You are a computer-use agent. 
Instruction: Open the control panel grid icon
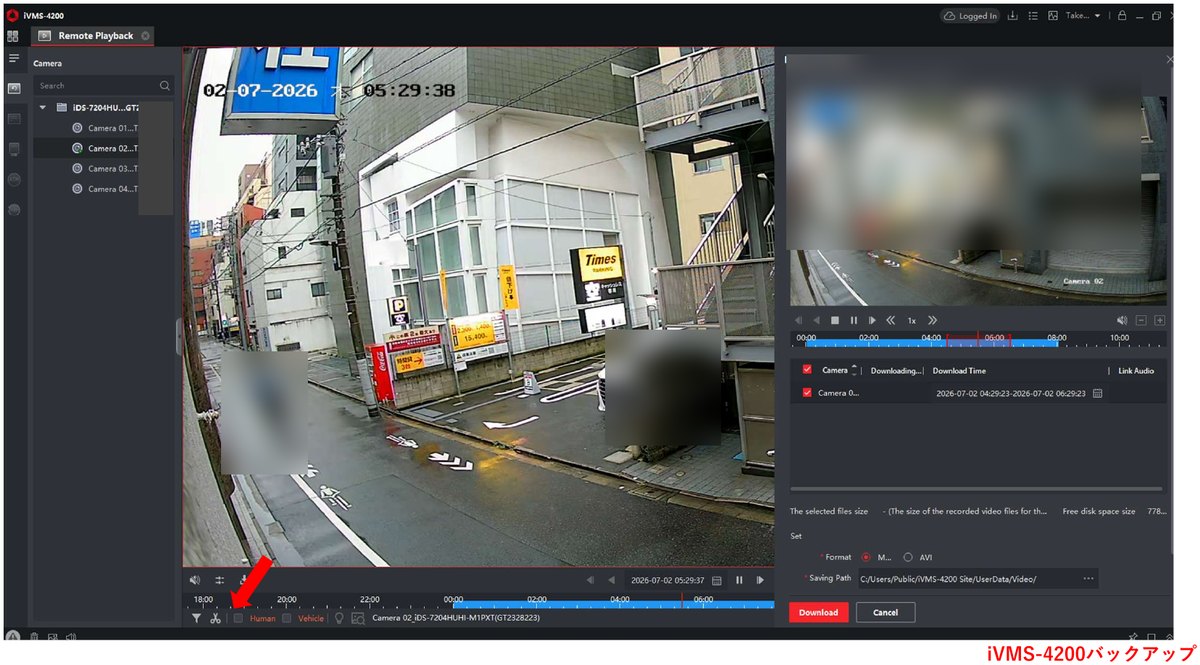(13, 36)
